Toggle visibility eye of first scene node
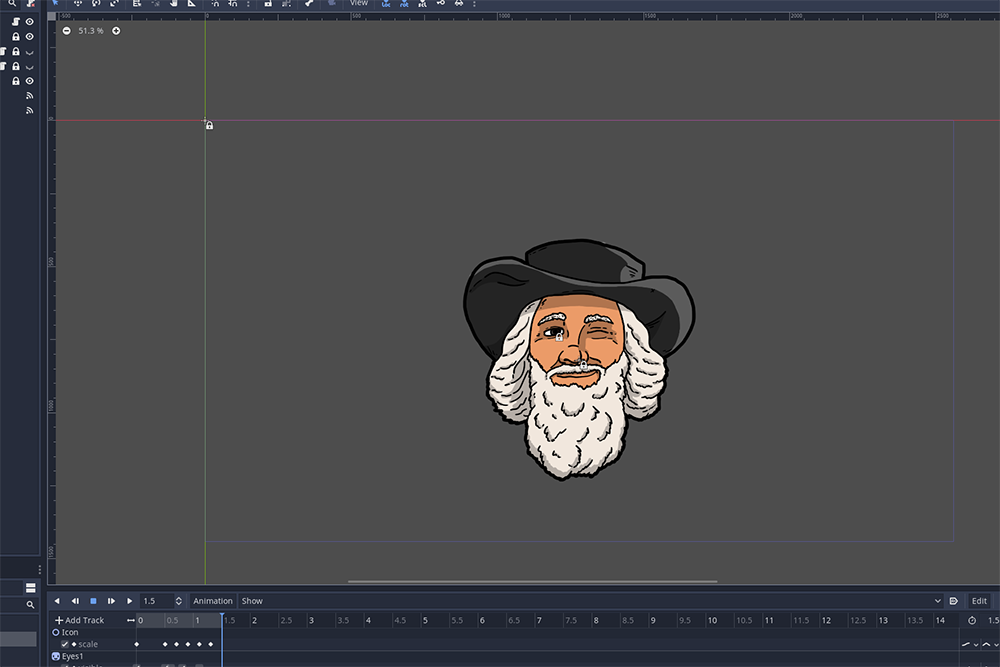The image size is (1000, 667). tap(30, 22)
